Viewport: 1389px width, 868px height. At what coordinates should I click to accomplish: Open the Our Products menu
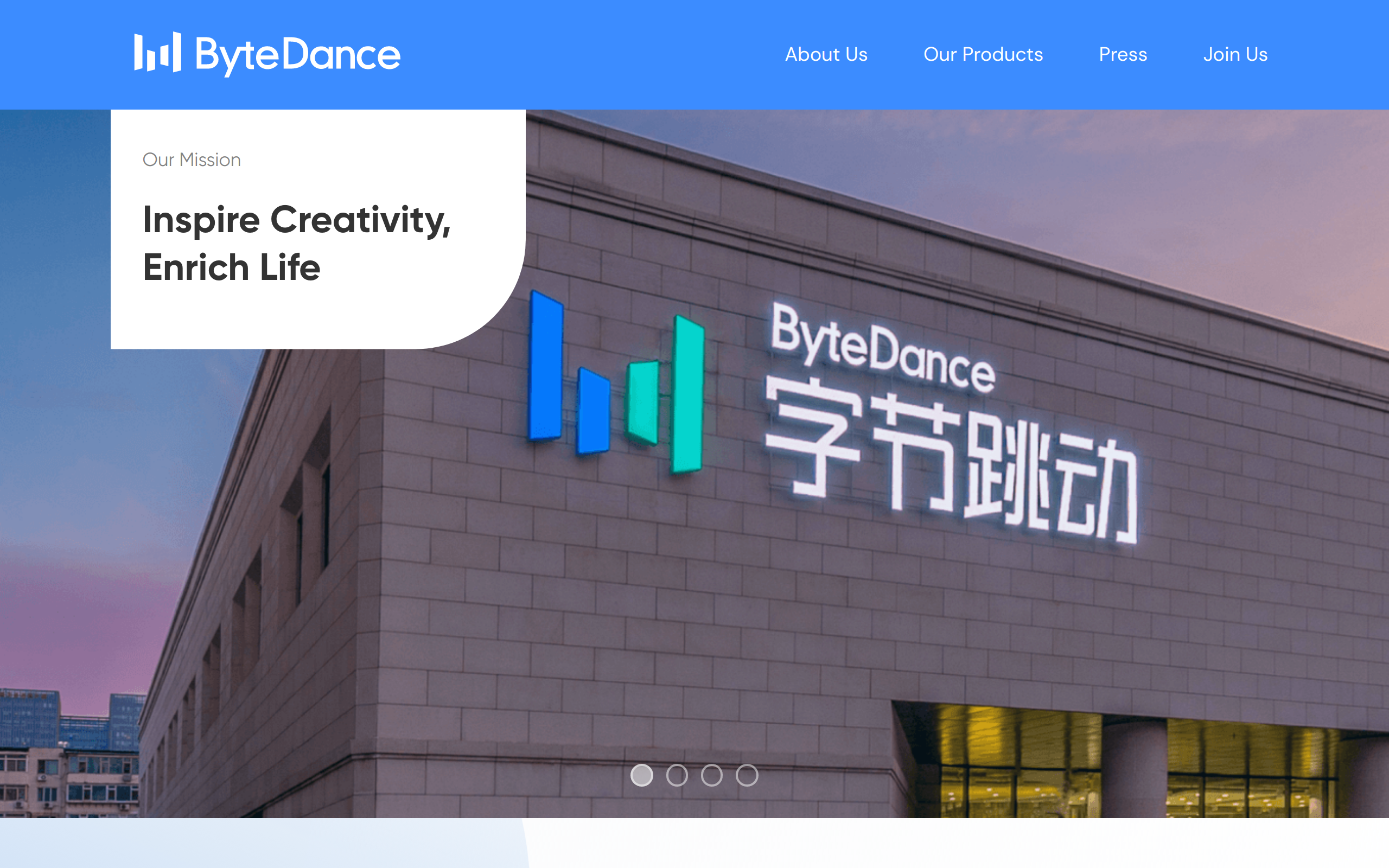click(x=983, y=55)
